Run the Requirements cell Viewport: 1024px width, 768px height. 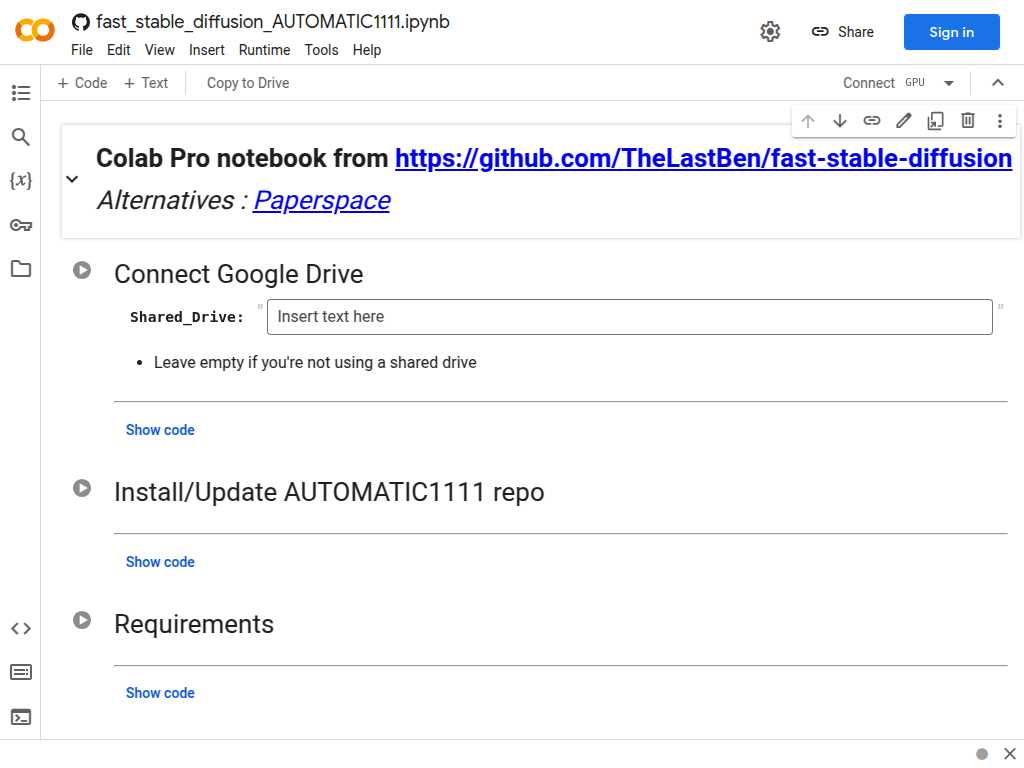82,620
